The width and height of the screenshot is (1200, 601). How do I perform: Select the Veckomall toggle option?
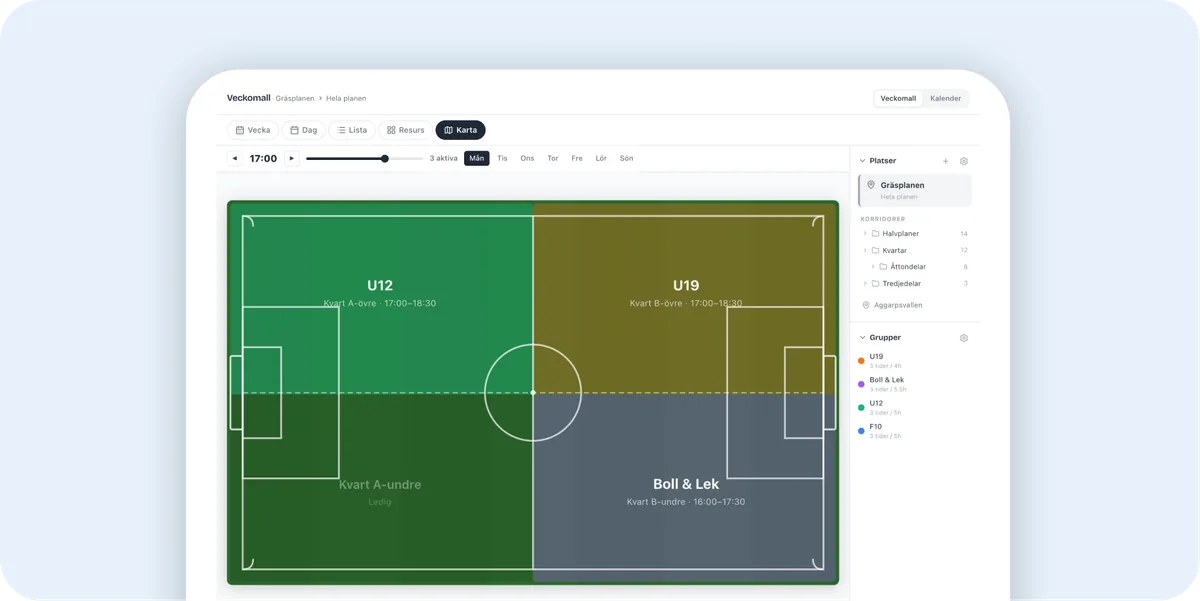[x=898, y=98]
